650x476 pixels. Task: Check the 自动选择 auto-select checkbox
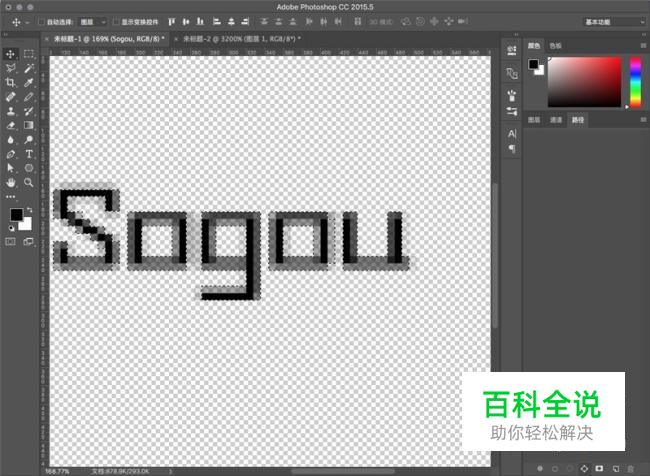[41, 22]
